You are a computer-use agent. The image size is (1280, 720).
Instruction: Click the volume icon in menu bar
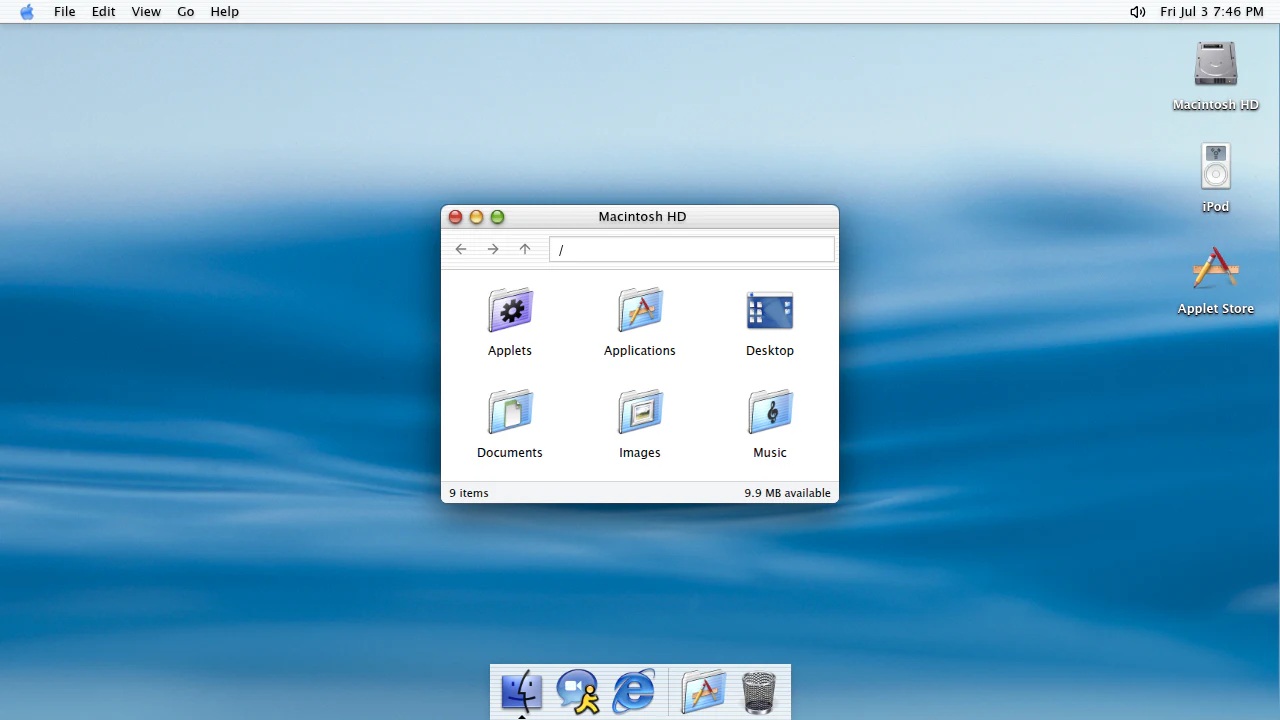(1138, 12)
